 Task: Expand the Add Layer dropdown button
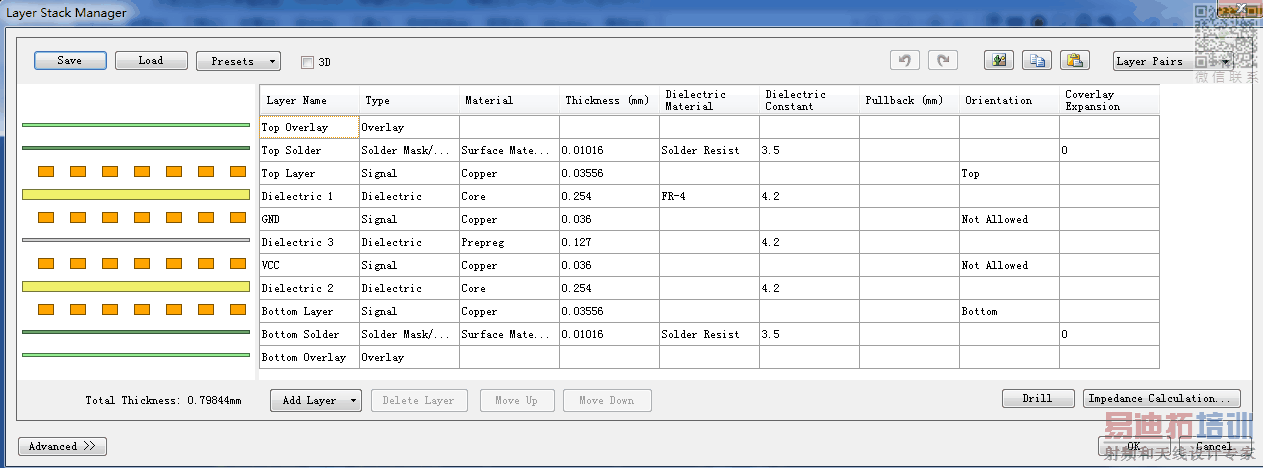(x=315, y=400)
